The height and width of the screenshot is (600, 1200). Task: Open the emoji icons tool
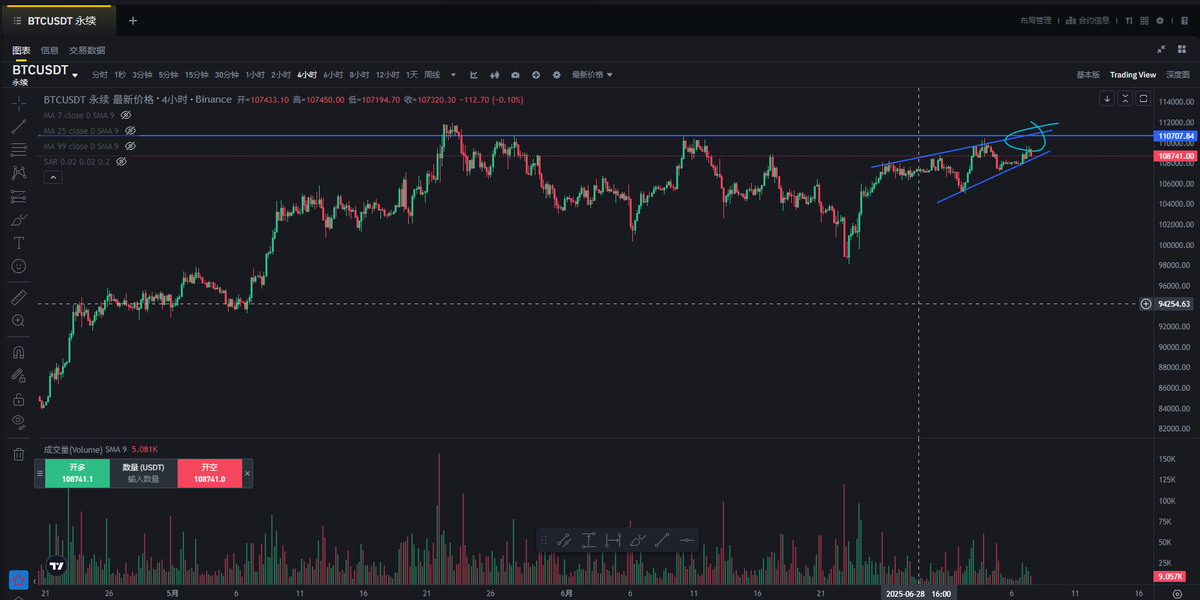18,266
